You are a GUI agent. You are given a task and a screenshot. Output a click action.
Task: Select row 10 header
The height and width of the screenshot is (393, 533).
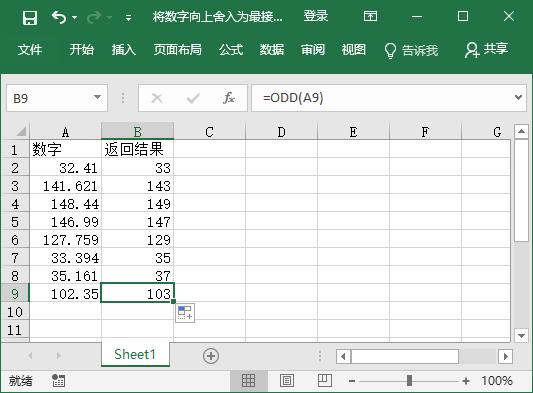[x=15, y=312]
